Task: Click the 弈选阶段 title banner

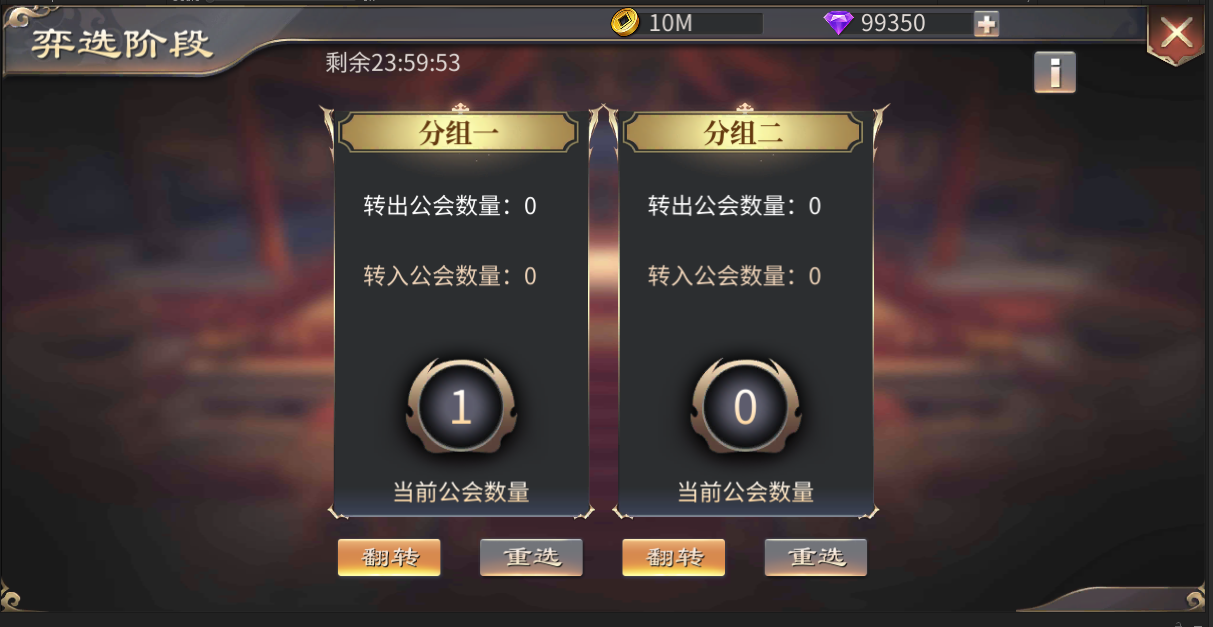Action: click(x=122, y=43)
